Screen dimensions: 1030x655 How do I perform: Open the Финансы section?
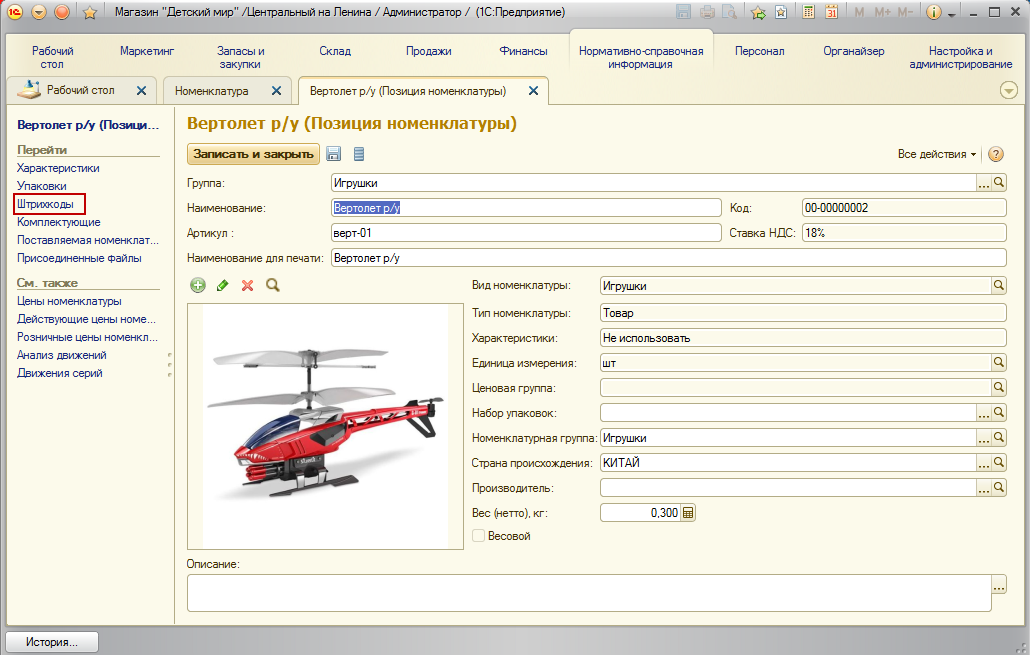tap(523, 51)
